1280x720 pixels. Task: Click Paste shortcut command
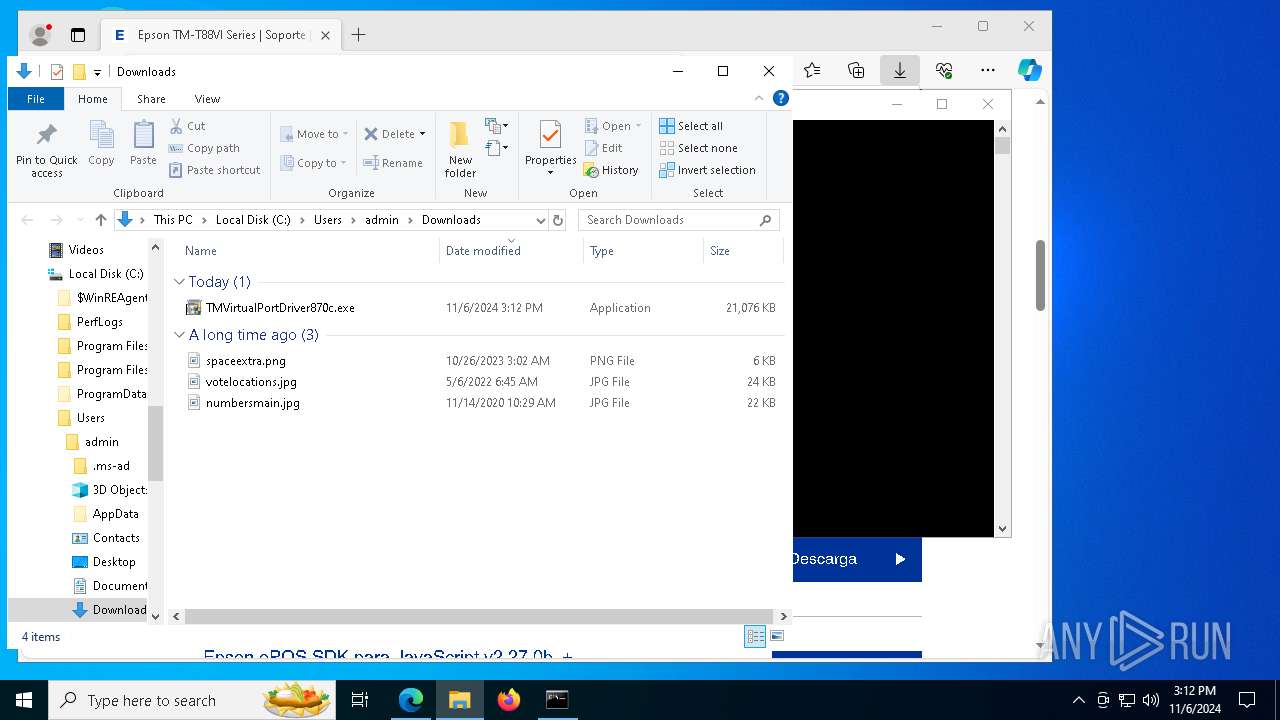coord(214,170)
